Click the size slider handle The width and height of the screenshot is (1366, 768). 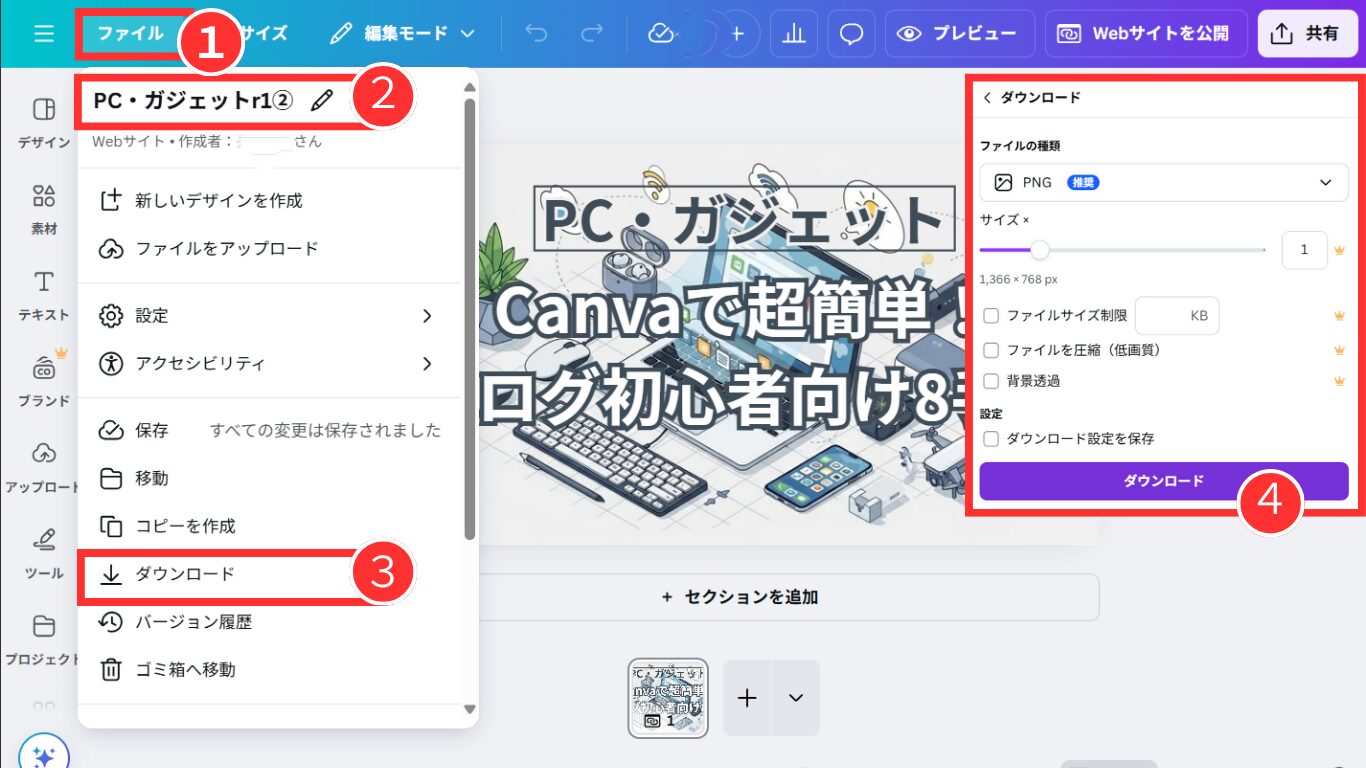click(x=1040, y=250)
